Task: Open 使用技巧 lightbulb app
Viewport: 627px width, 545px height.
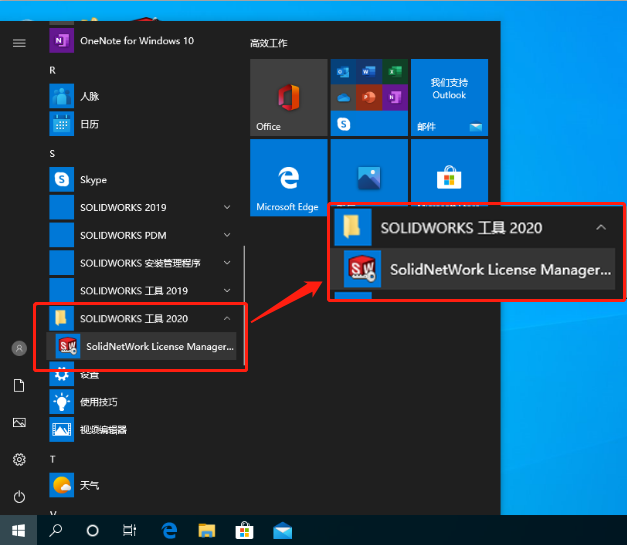Action: click(x=61, y=402)
